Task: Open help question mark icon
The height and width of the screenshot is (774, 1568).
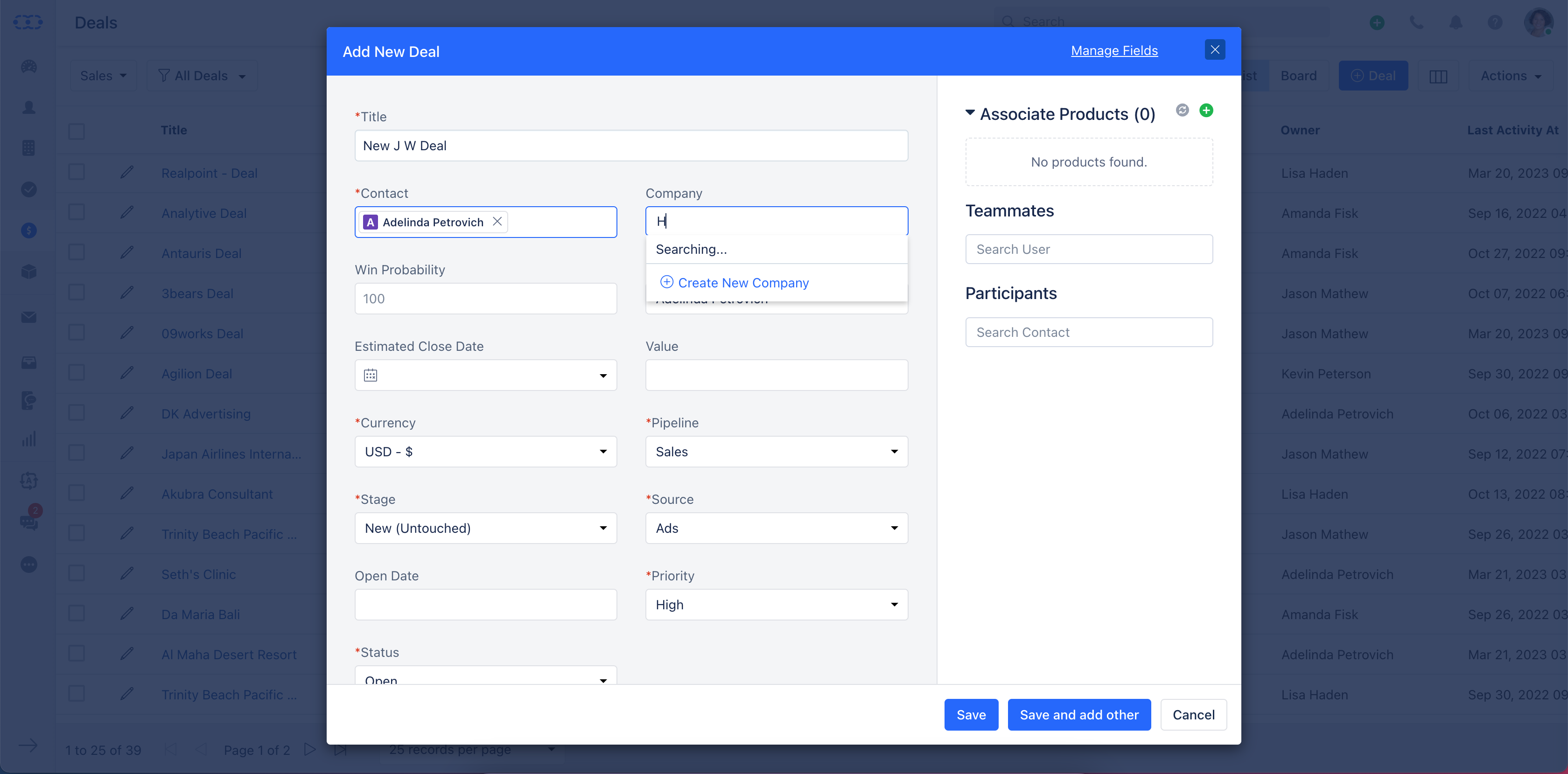Action: pyautogui.click(x=1495, y=22)
